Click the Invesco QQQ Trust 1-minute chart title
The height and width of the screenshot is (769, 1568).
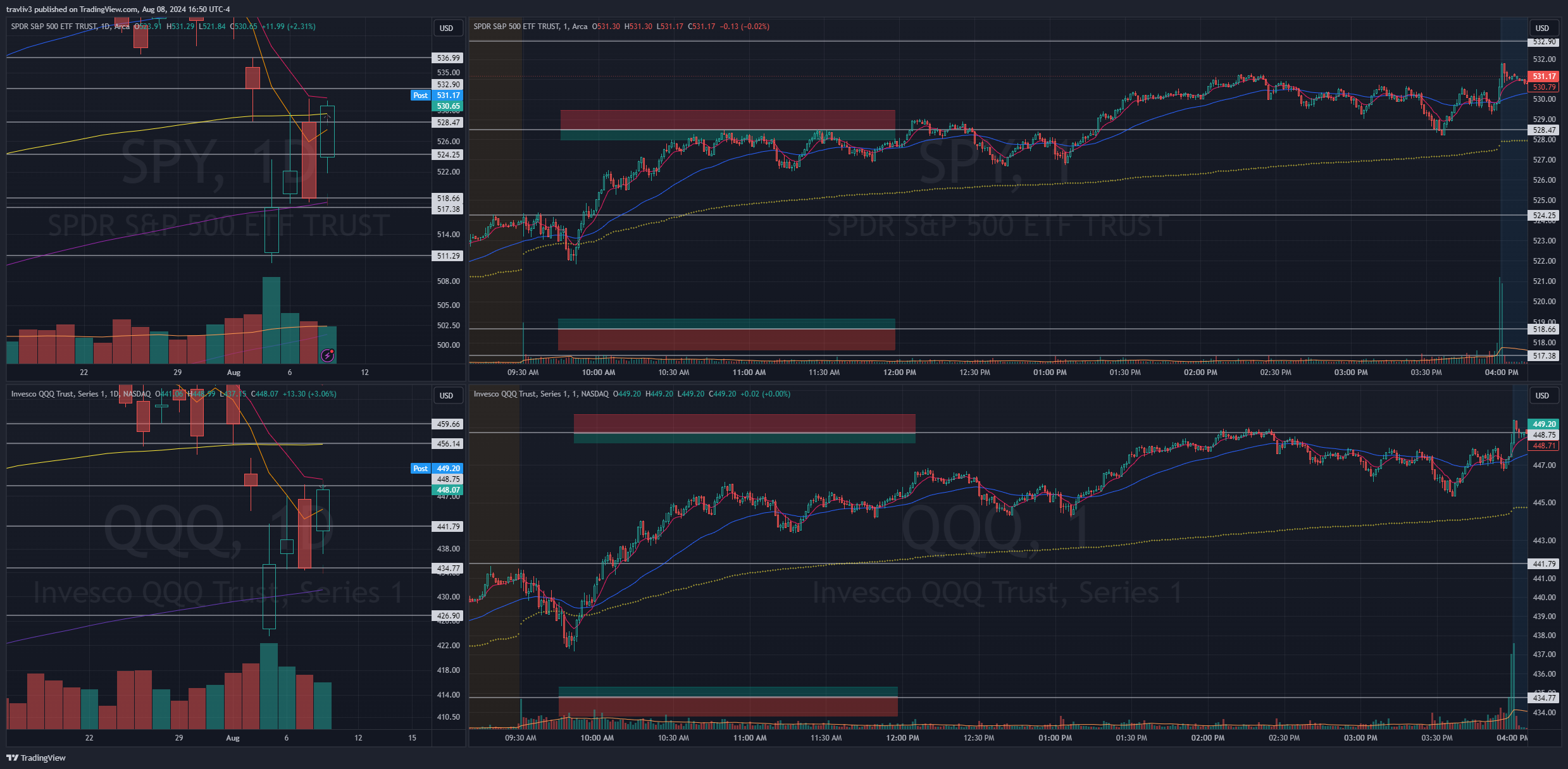point(540,394)
